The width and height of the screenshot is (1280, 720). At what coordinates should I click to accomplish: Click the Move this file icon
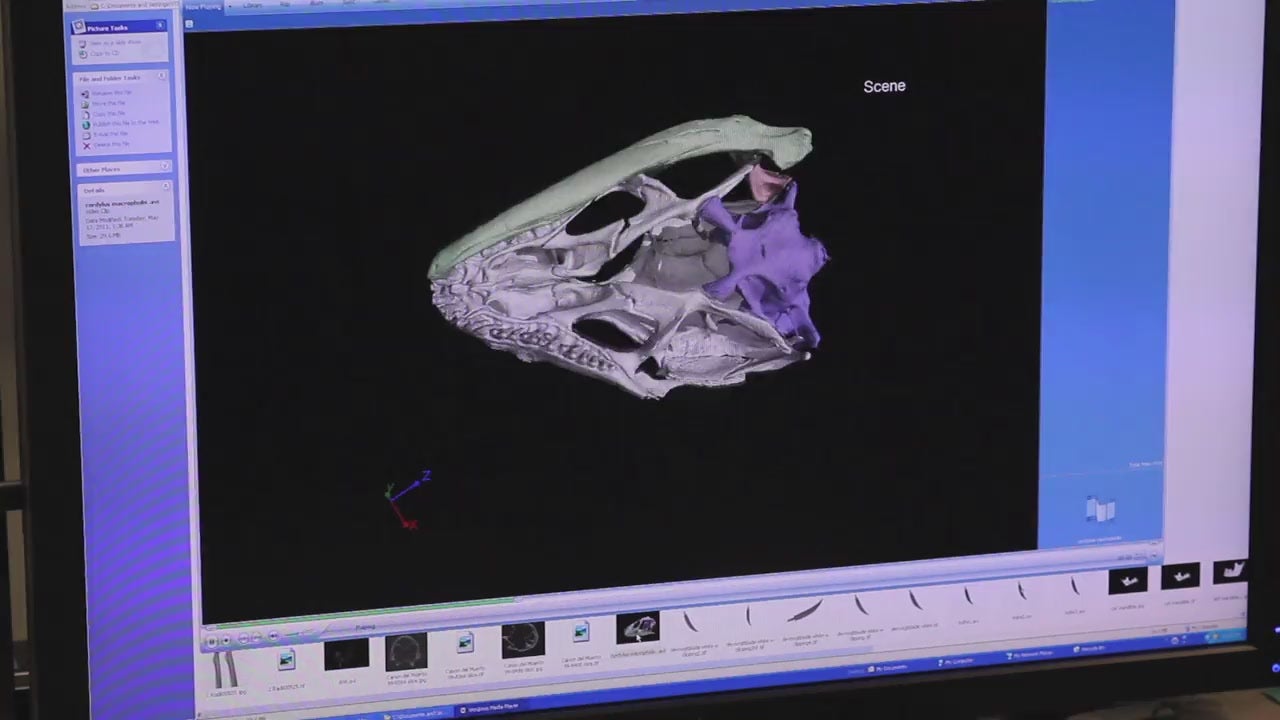(x=85, y=103)
